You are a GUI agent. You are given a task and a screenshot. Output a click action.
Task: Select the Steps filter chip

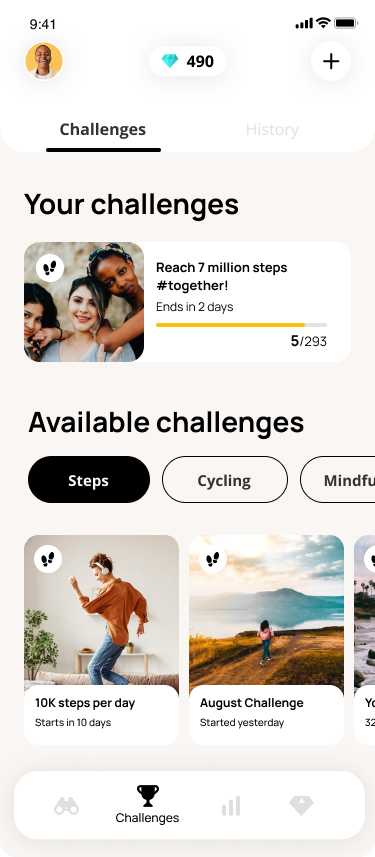[89, 480]
